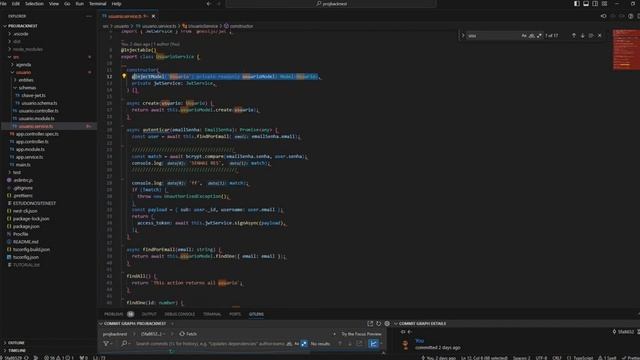Refresh the commit graph
The width and height of the screenshot is (640, 360).
[379, 324]
